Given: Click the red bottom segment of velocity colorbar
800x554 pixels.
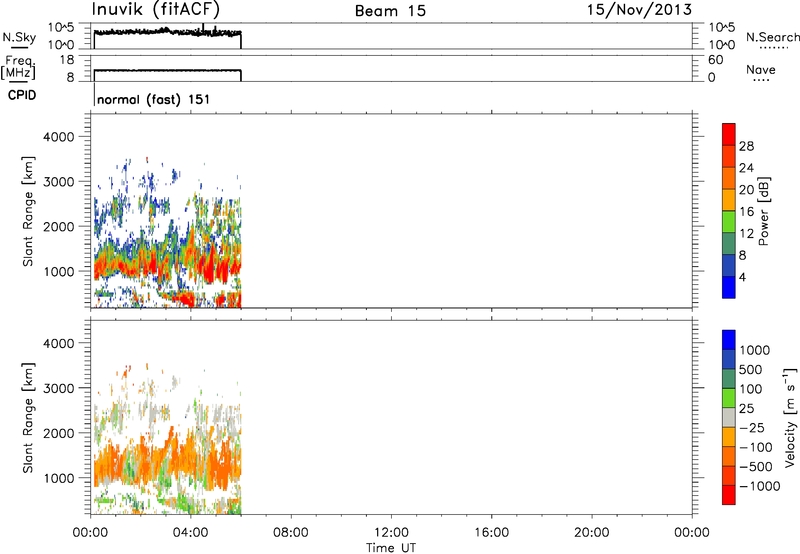Looking at the screenshot, I should 729,495.
